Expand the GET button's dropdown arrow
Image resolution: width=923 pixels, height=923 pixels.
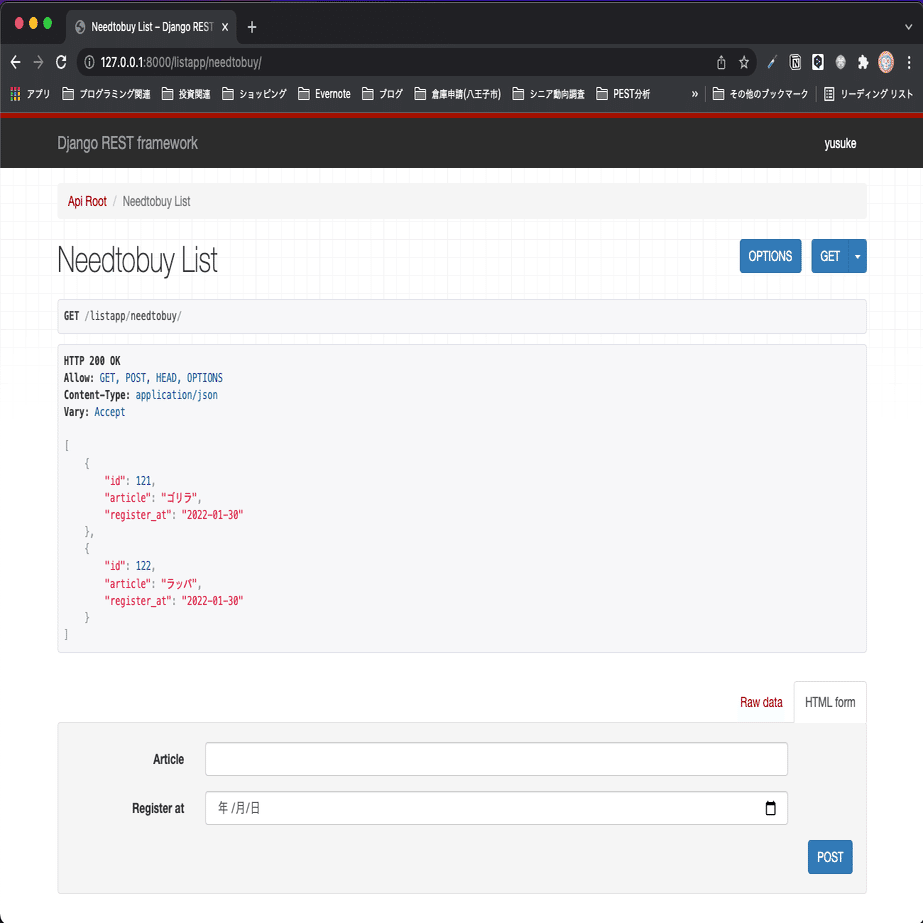tap(856, 256)
